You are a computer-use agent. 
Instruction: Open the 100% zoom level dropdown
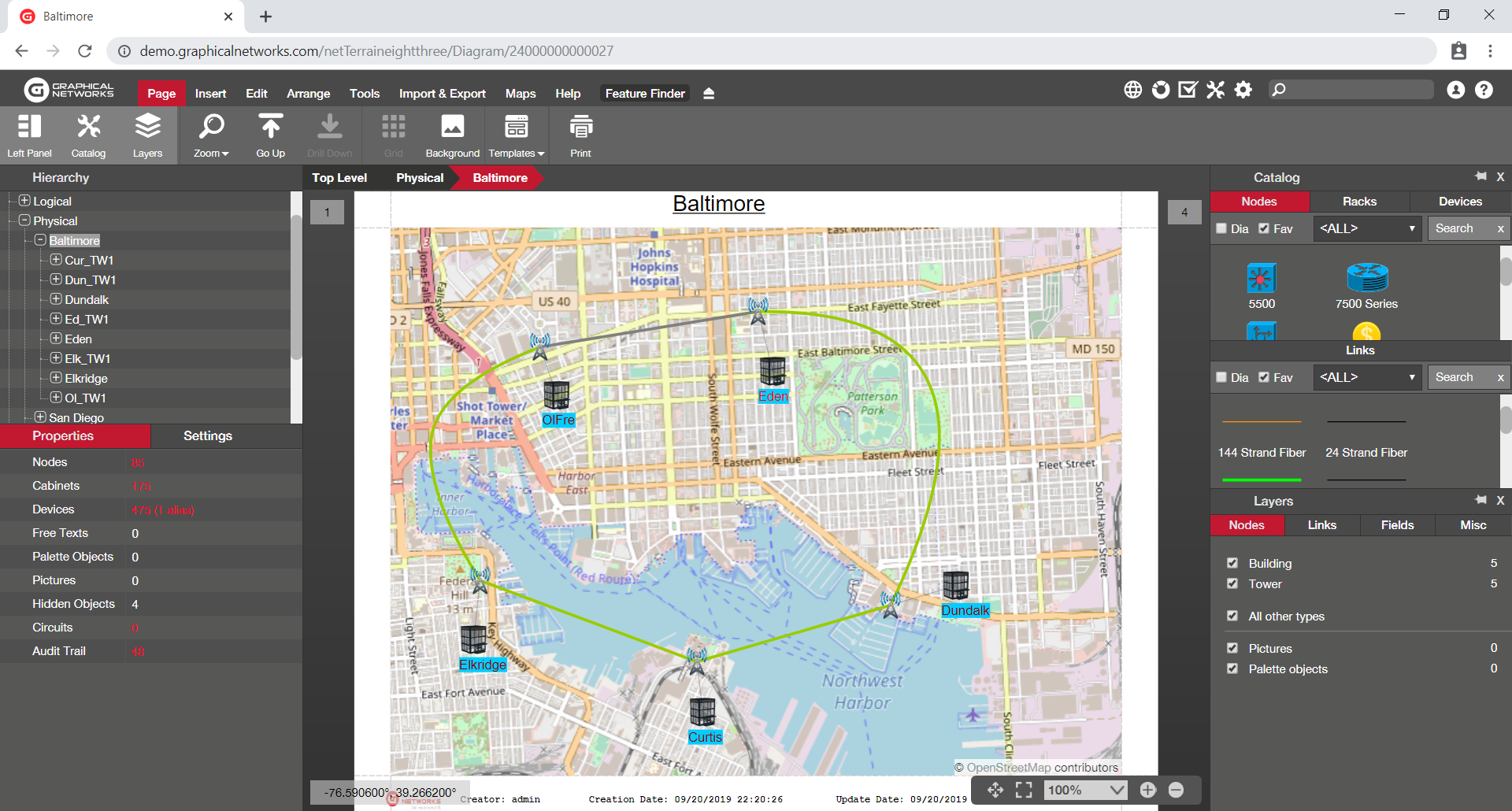pyautogui.click(x=1085, y=790)
